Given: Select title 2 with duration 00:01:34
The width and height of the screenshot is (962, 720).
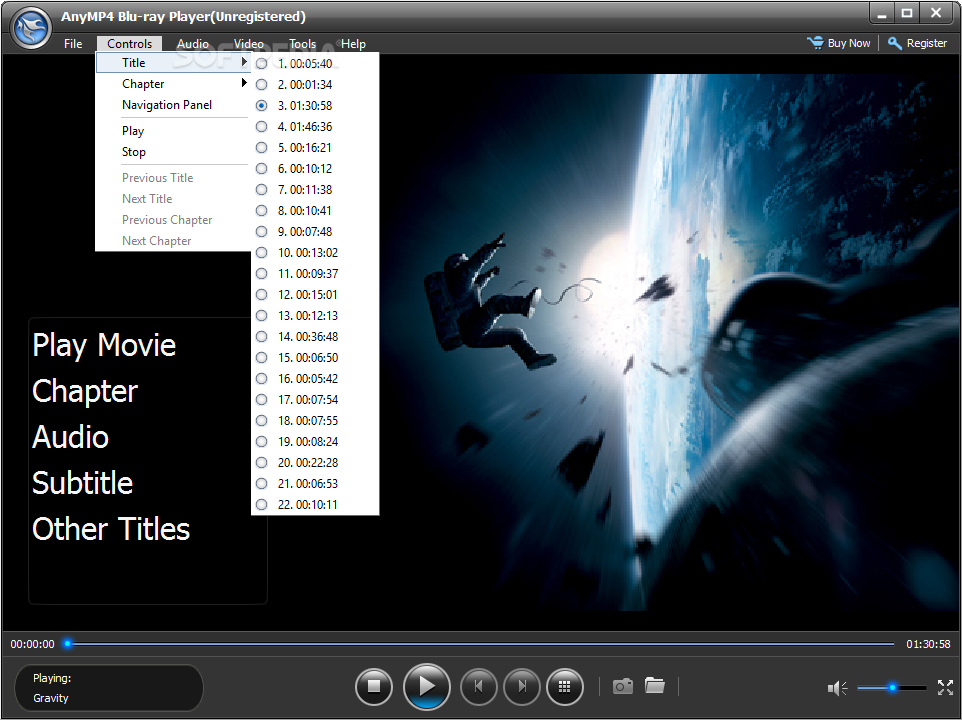Looking at the screenshot, I should pos(315,85).
